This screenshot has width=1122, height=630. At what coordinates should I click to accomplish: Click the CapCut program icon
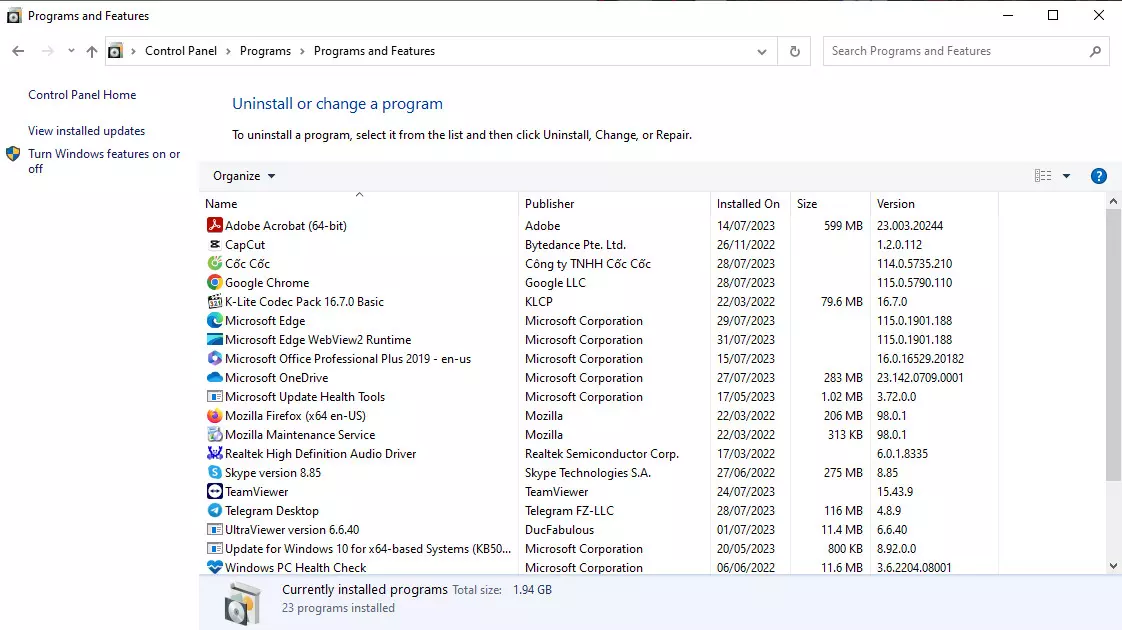(x=215, y=244)
